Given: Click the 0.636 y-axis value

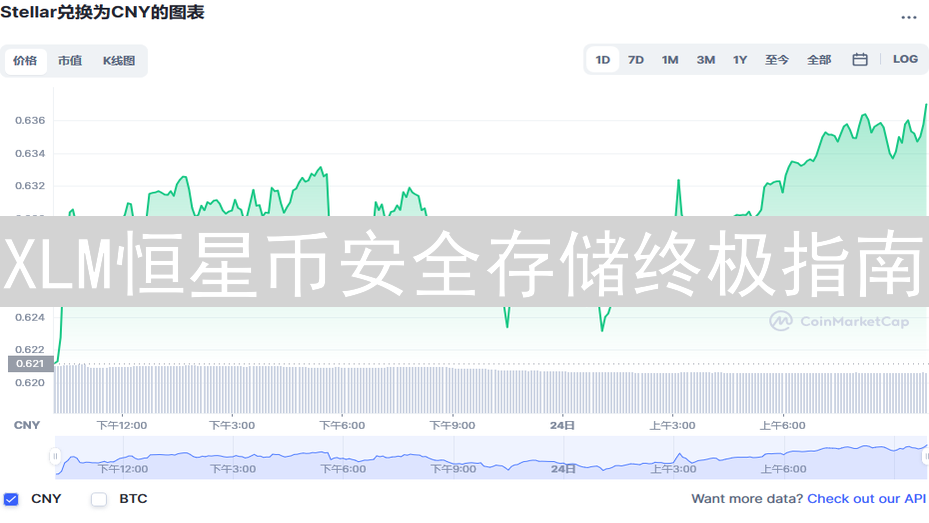Looking at the screenshot, I should coord(30,120).
